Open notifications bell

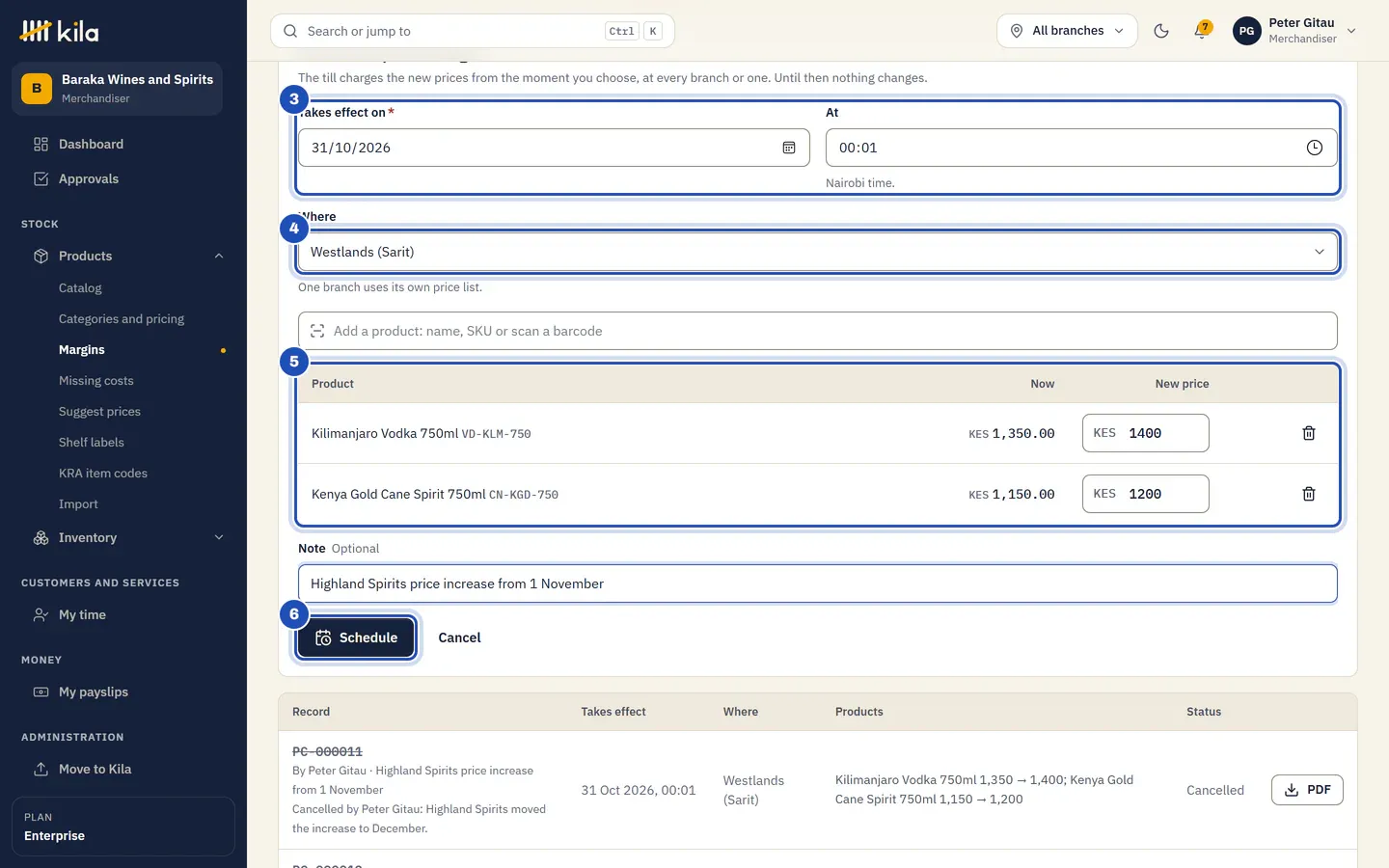pyautogui.click(x=1202, y=31)
